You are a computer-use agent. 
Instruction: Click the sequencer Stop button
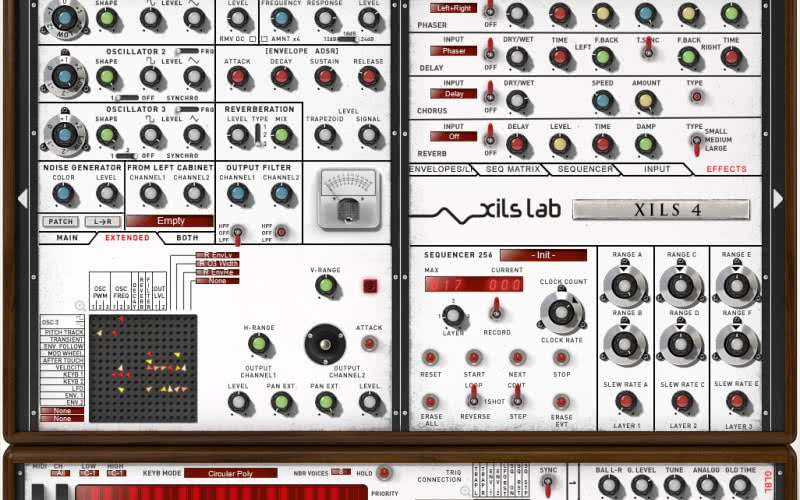click(561, 357)
